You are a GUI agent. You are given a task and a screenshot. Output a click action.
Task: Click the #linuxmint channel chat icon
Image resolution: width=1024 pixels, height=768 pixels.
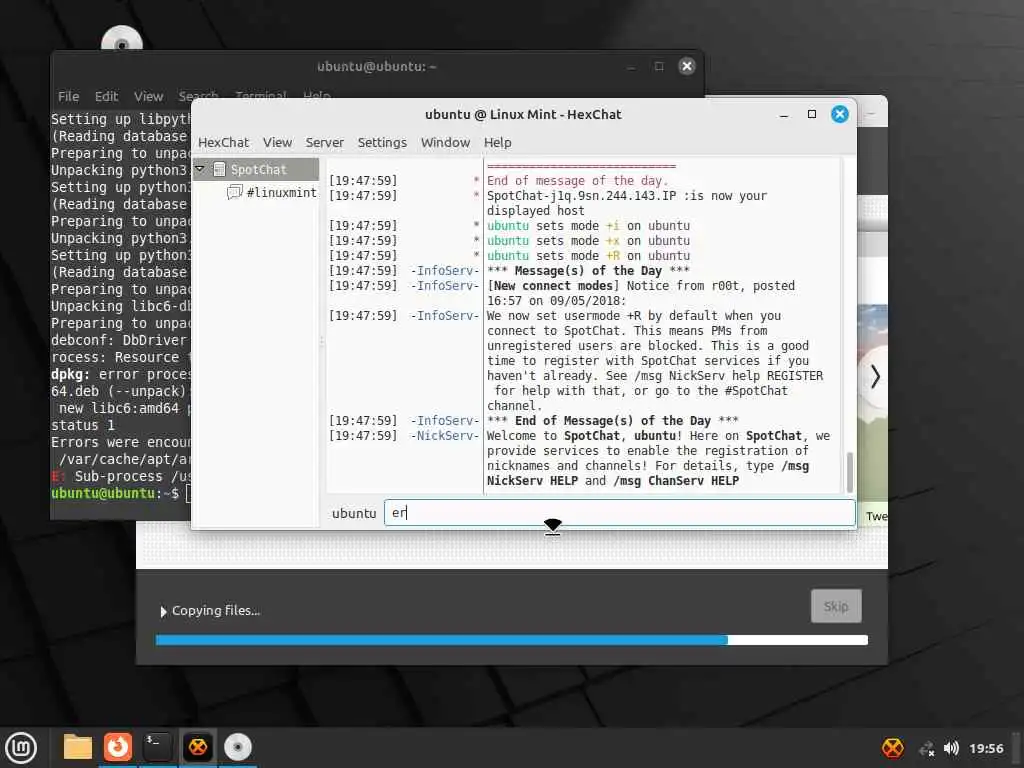(234, 192)
